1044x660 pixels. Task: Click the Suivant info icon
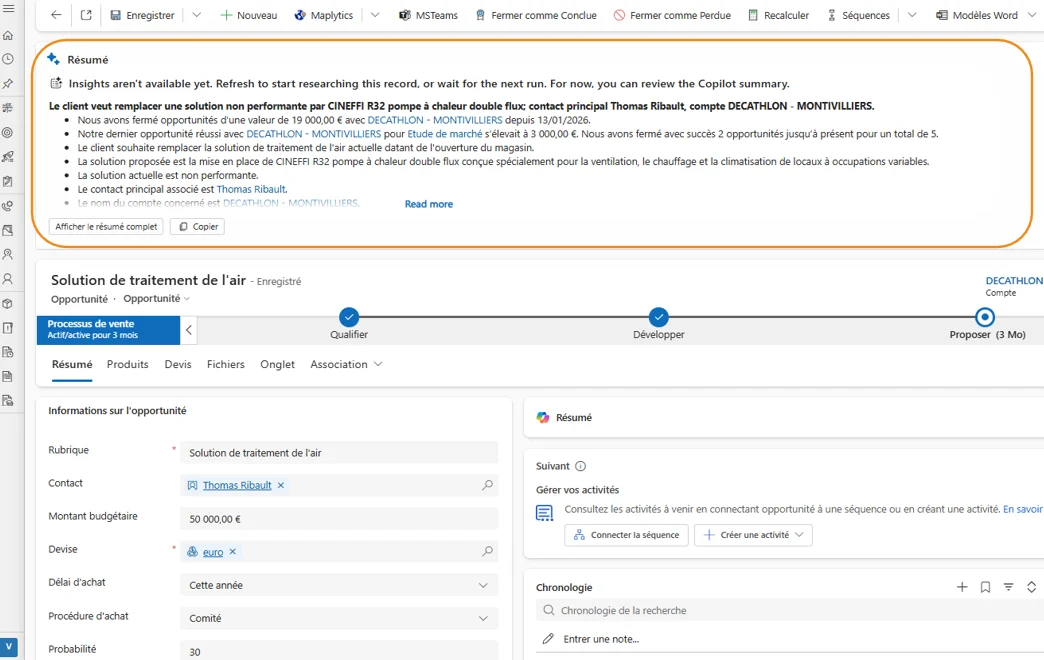pos(580,466)
